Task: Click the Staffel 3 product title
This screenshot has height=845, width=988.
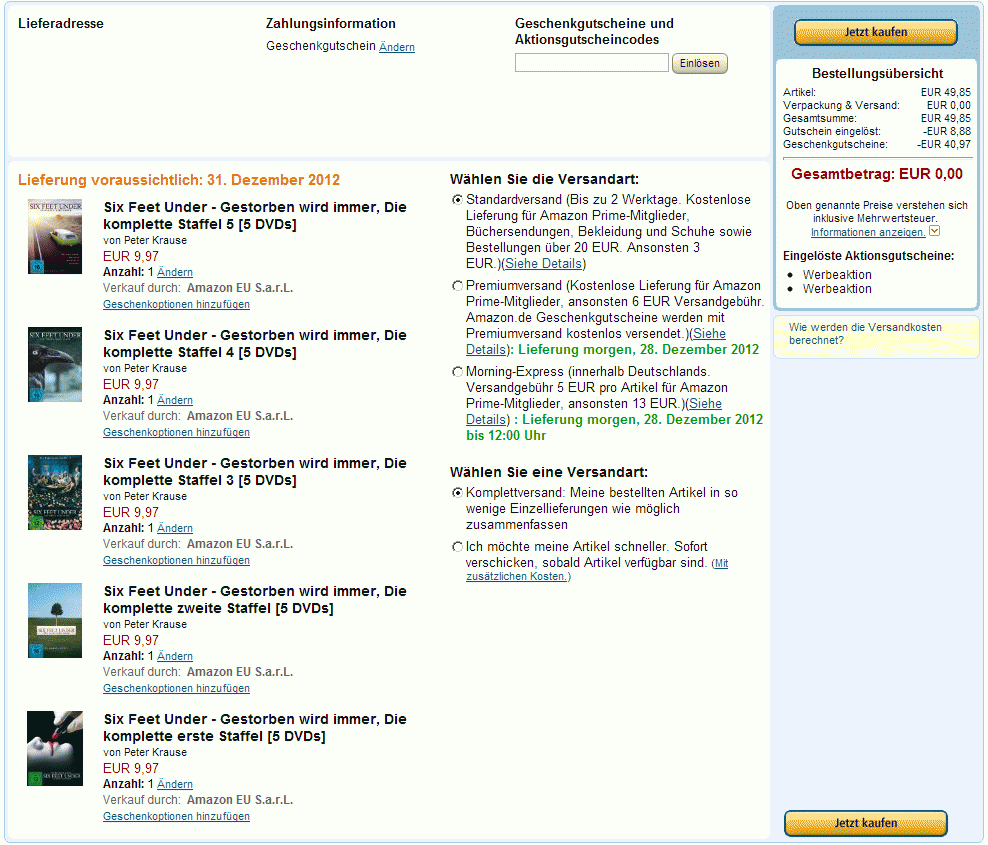Action: [255, 471]
